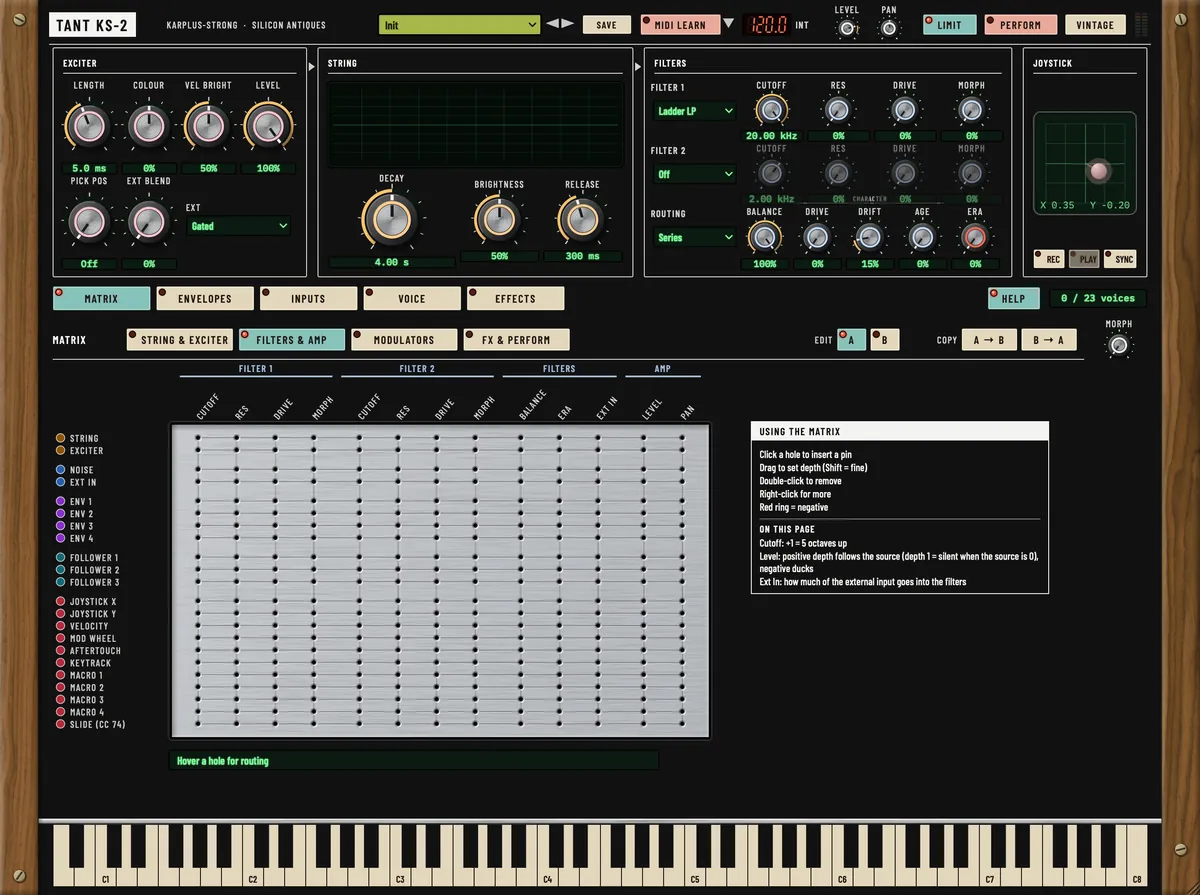Viewport: 1200px width, 895px height.
Task: Click the Exciter Length knob
Action: tap(89, 126)
